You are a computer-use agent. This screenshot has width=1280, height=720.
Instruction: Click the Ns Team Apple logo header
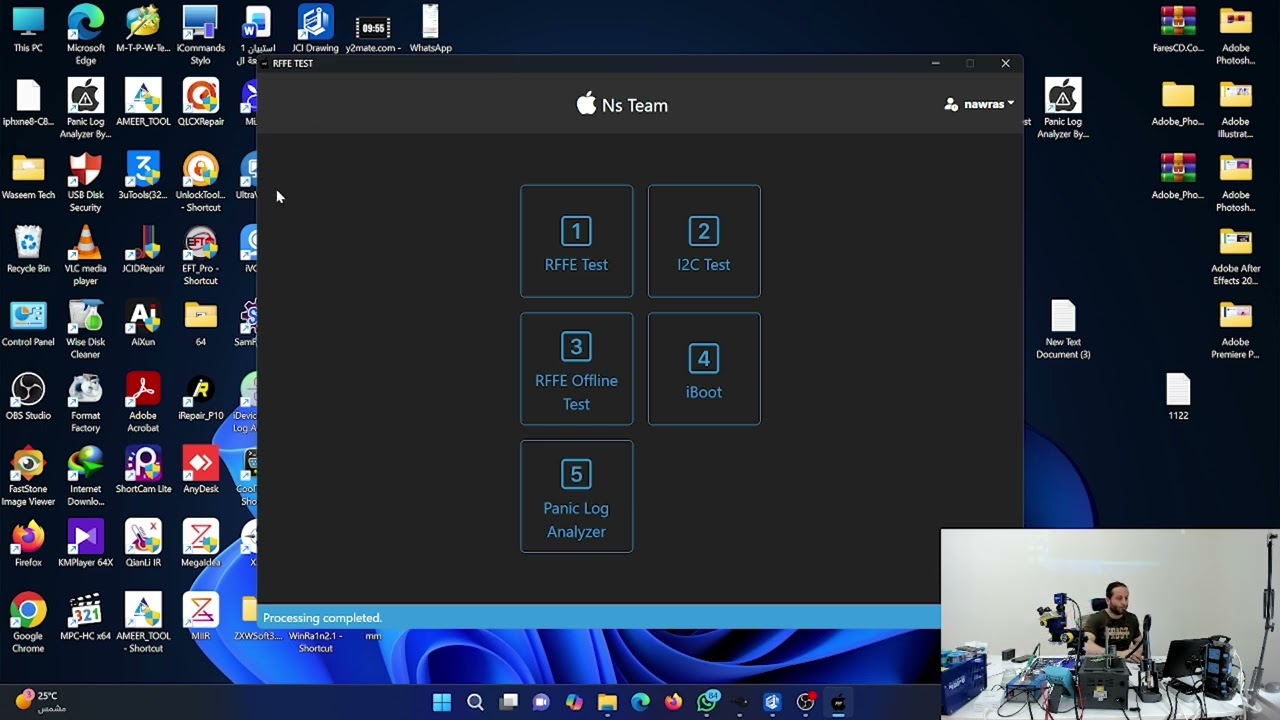click(x=622, y=105)
